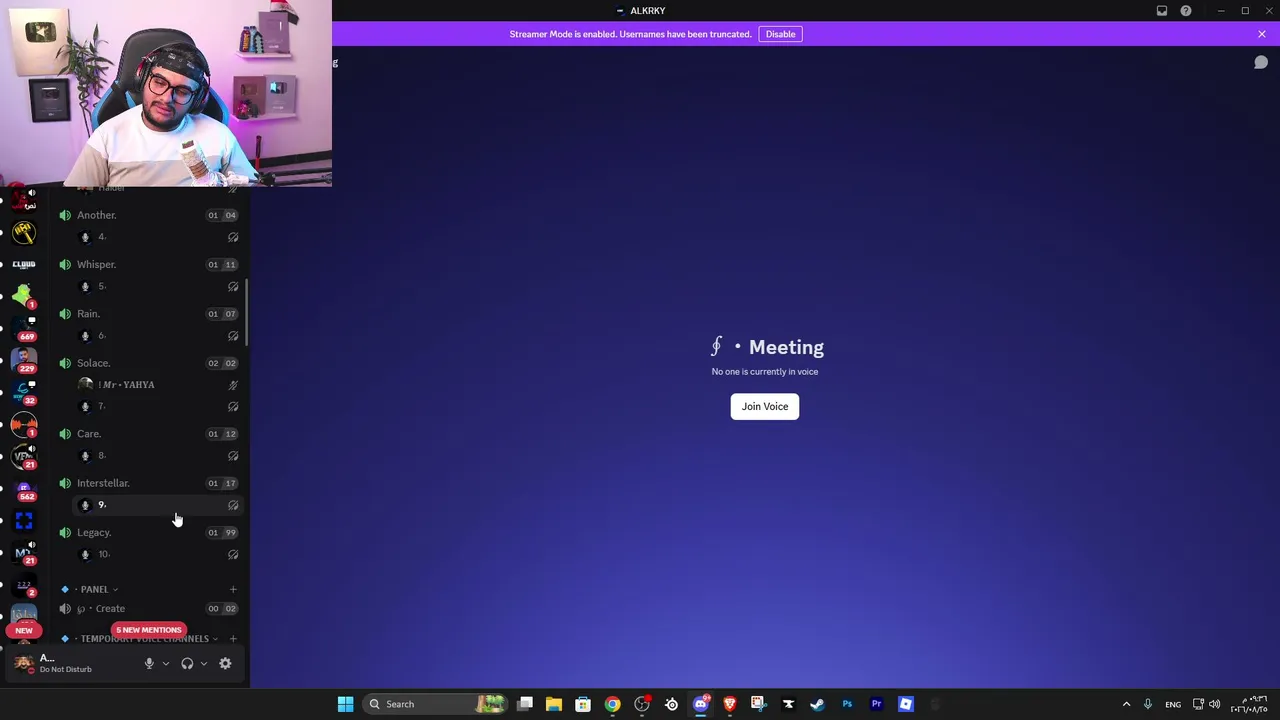Dismiss the Streamer Mode banner

pyautogui.click(x=1262, y=34)
